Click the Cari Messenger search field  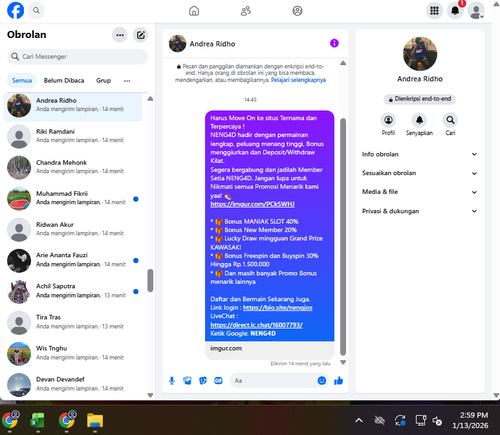pos(77,57)
